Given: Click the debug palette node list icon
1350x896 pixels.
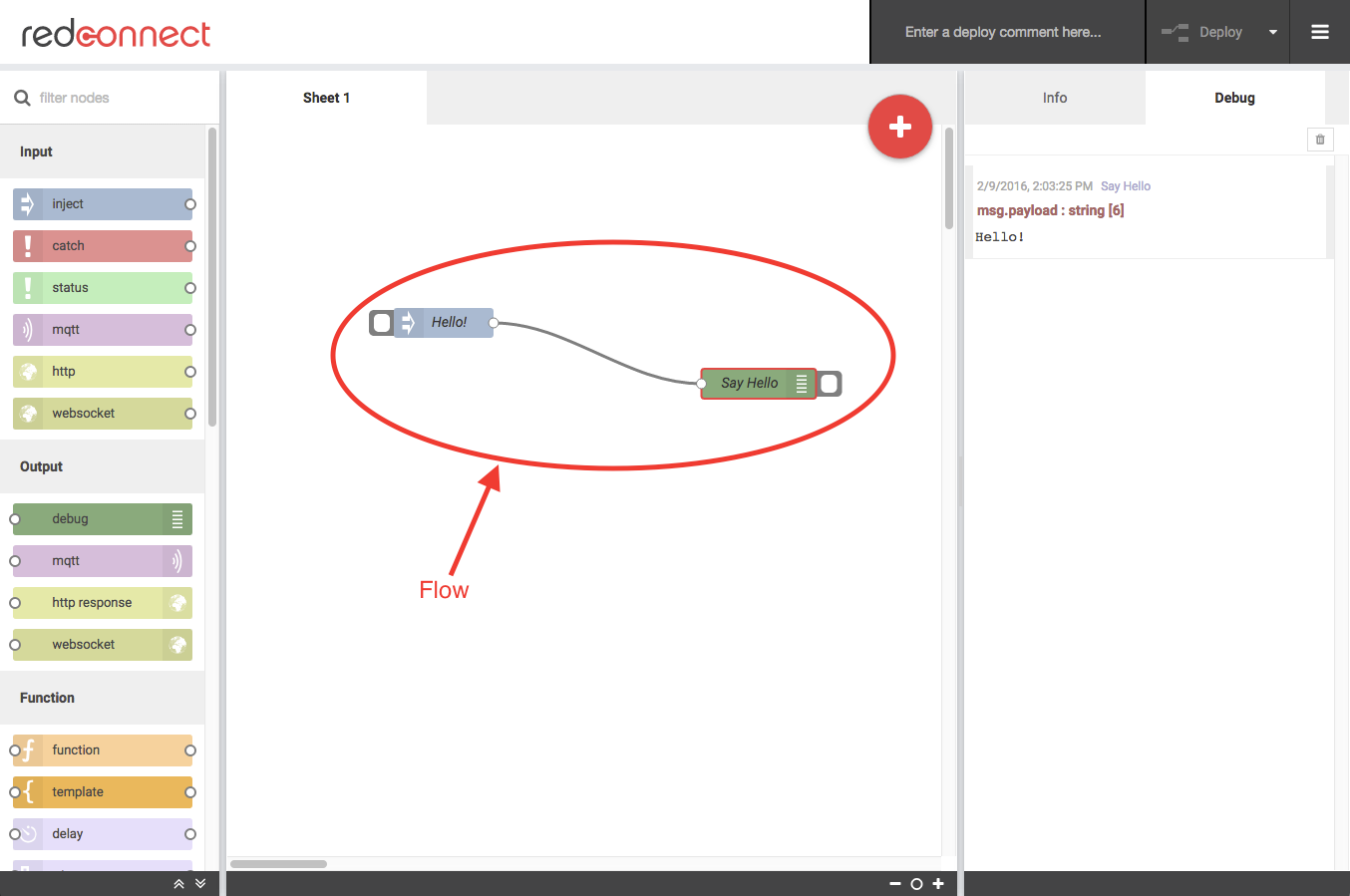Looking at the screenshot, I should 177,519.
